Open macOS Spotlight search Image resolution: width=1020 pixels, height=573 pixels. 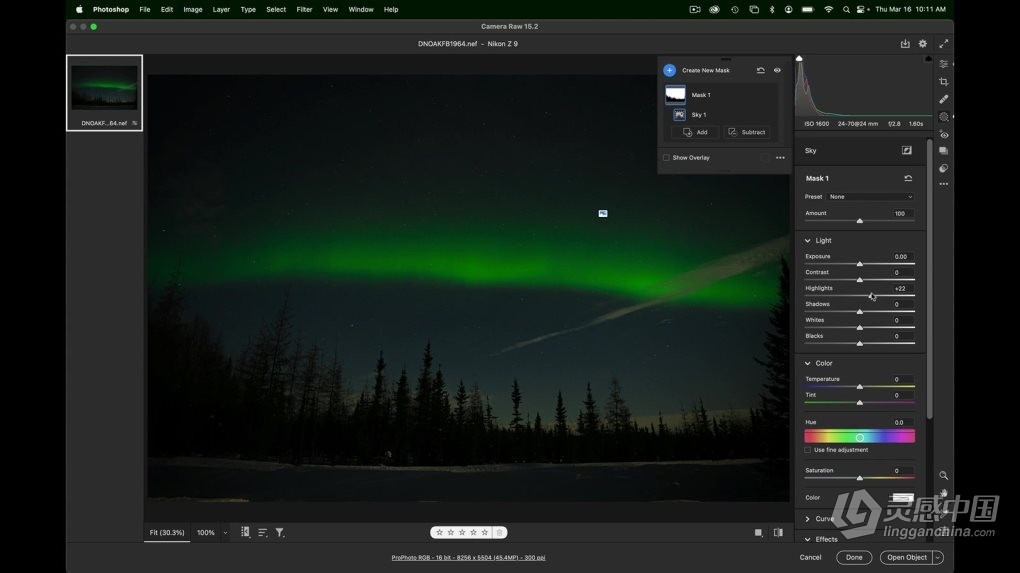tap(846, 10)
